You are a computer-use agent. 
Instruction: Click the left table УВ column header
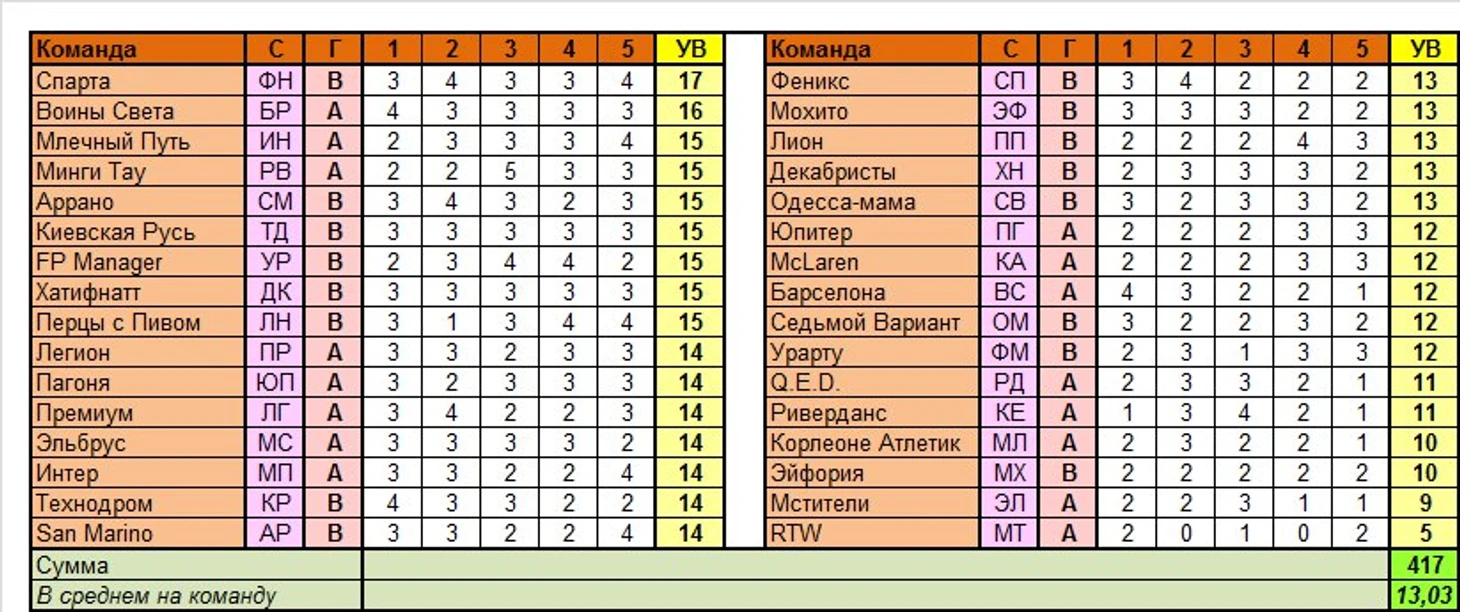point(690,49)
